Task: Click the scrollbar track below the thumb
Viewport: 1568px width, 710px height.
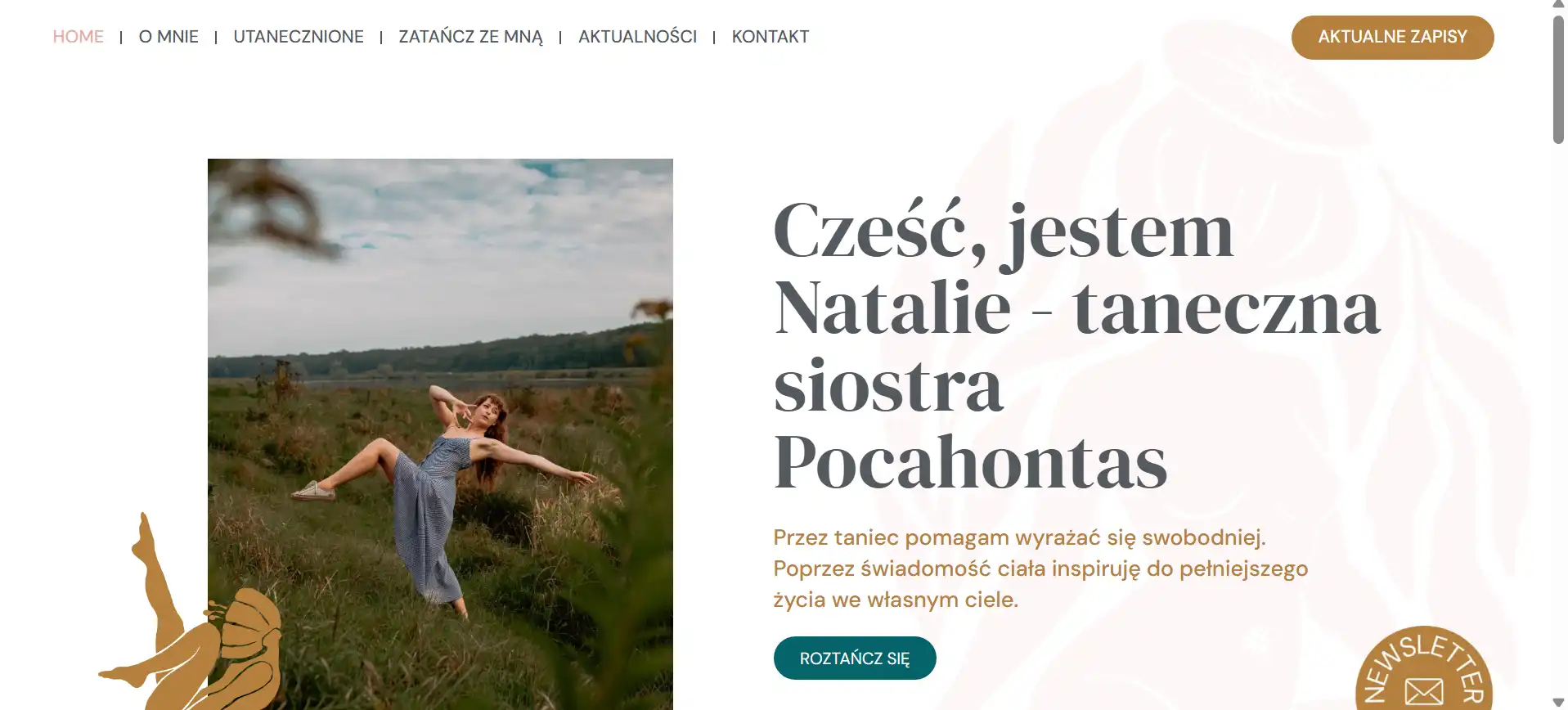Action: [1558, 417]
